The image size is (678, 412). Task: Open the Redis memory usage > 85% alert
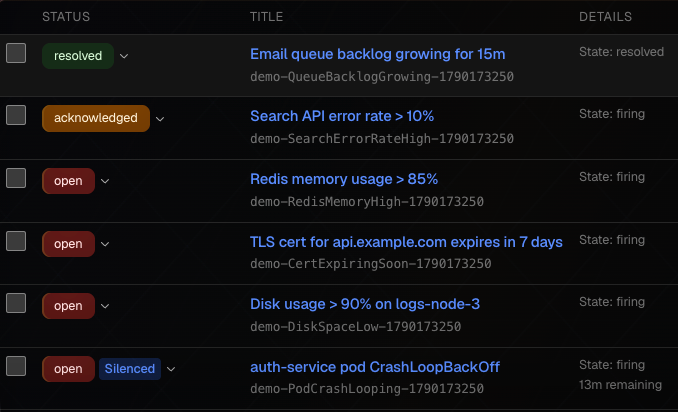(x=344, y=179)
